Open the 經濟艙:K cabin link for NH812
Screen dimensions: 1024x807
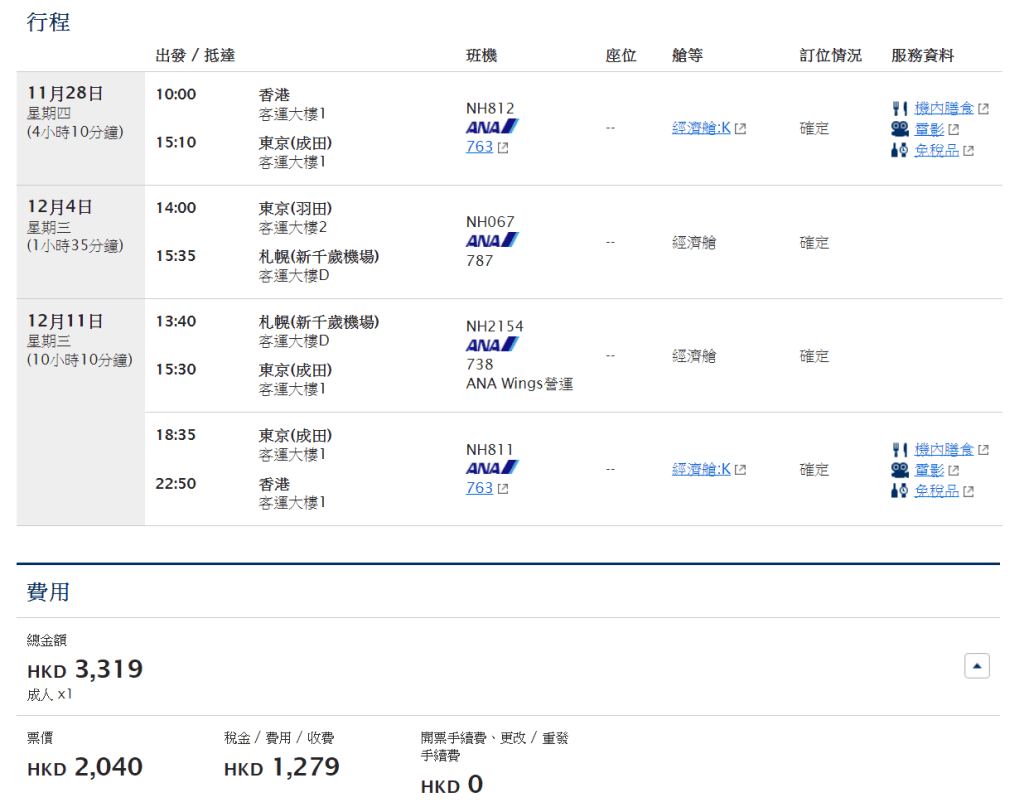tap(702, 128)
